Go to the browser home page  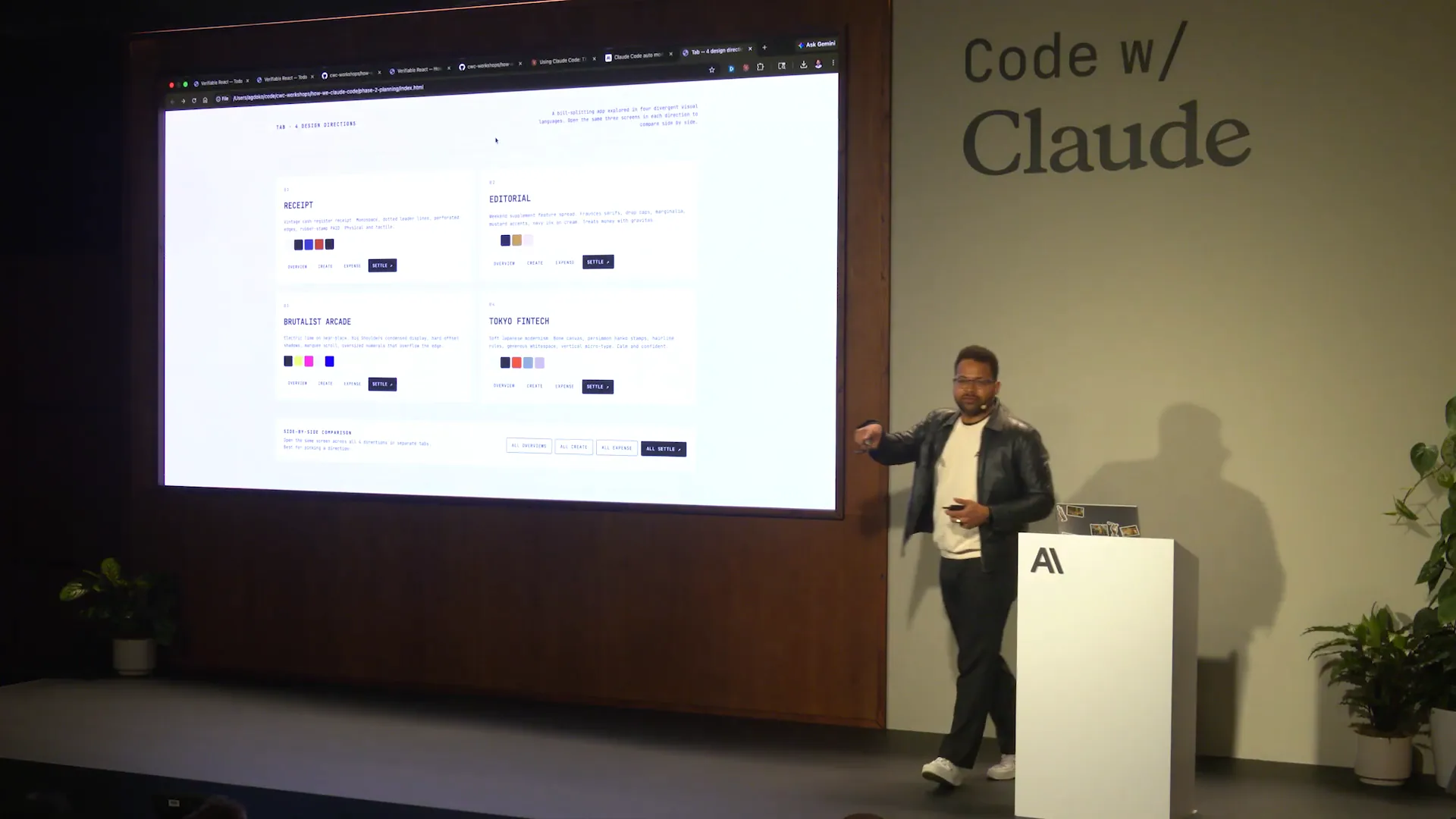pyautogui.click(x=205, y=100)
